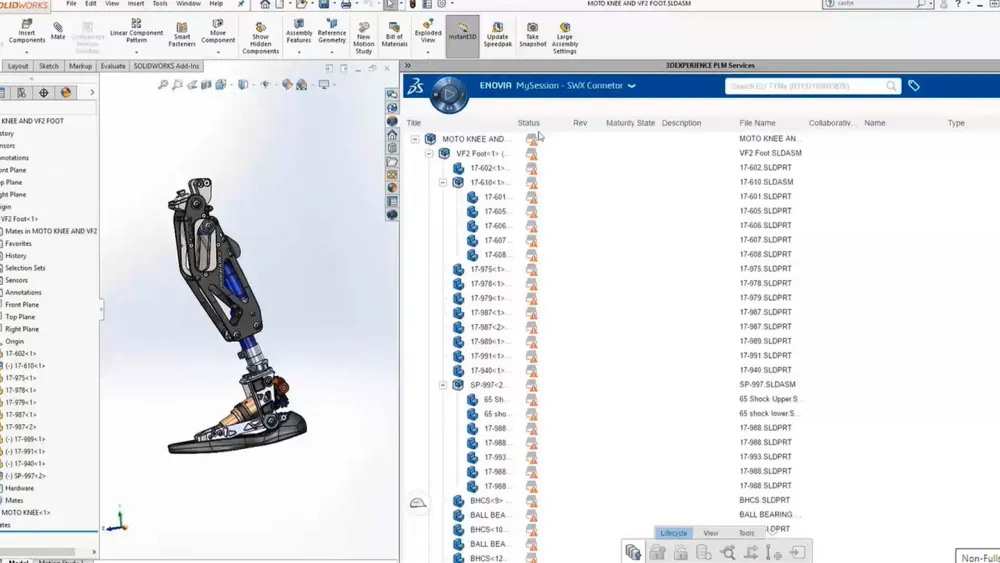This screenshot has width=1000, height=563.
Task: Toggle the Instant3D button
Action: [462, 35]
